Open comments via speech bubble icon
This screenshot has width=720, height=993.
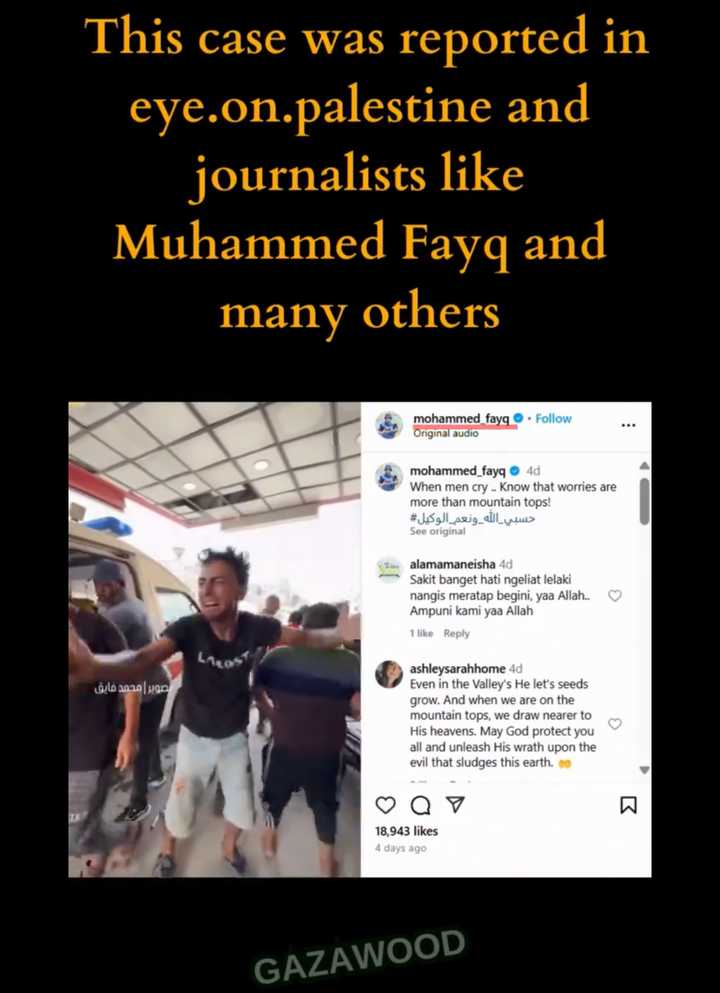click(x=420, y=805)
